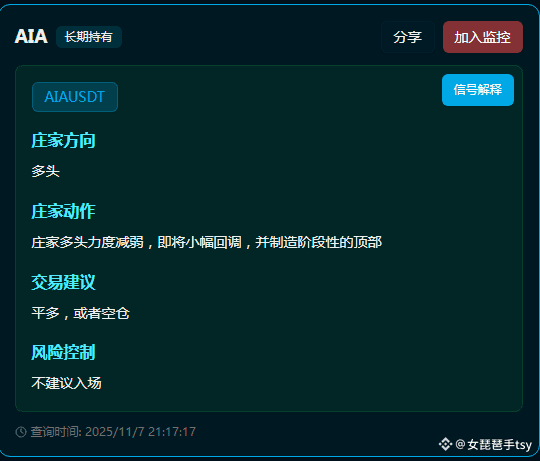
Task: Click the 交易建议 heading
Action: (x=63, y=282)
